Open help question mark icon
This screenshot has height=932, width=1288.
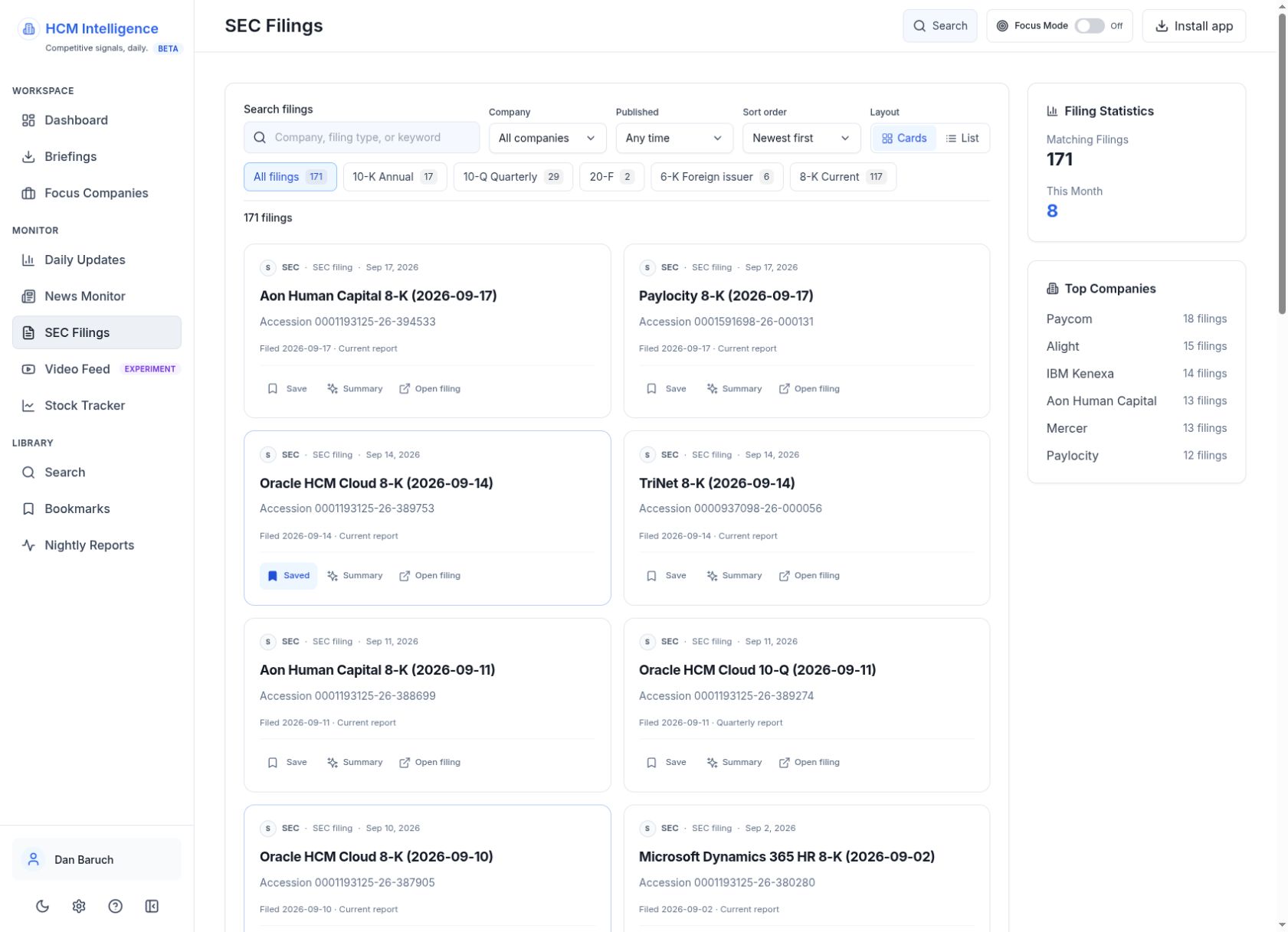[116, 907]
